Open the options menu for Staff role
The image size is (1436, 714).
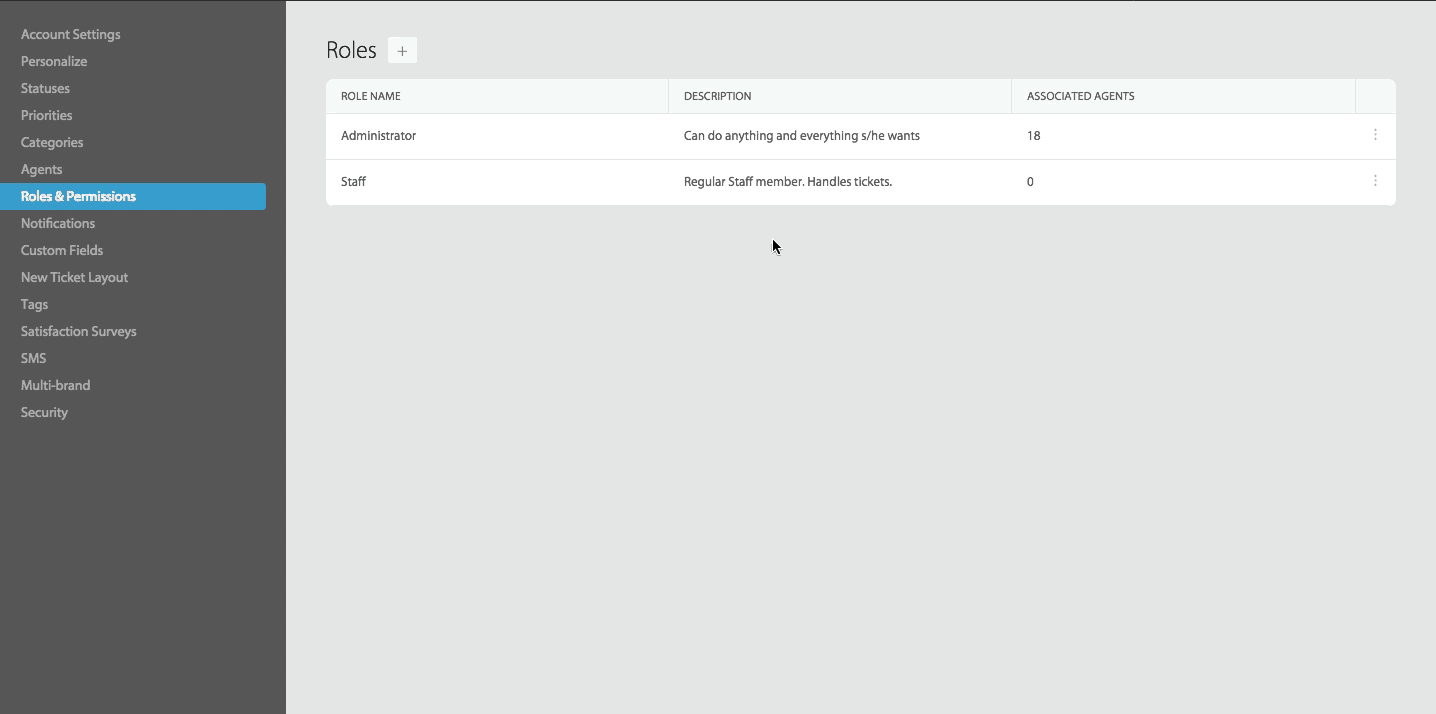[1375, 181]
